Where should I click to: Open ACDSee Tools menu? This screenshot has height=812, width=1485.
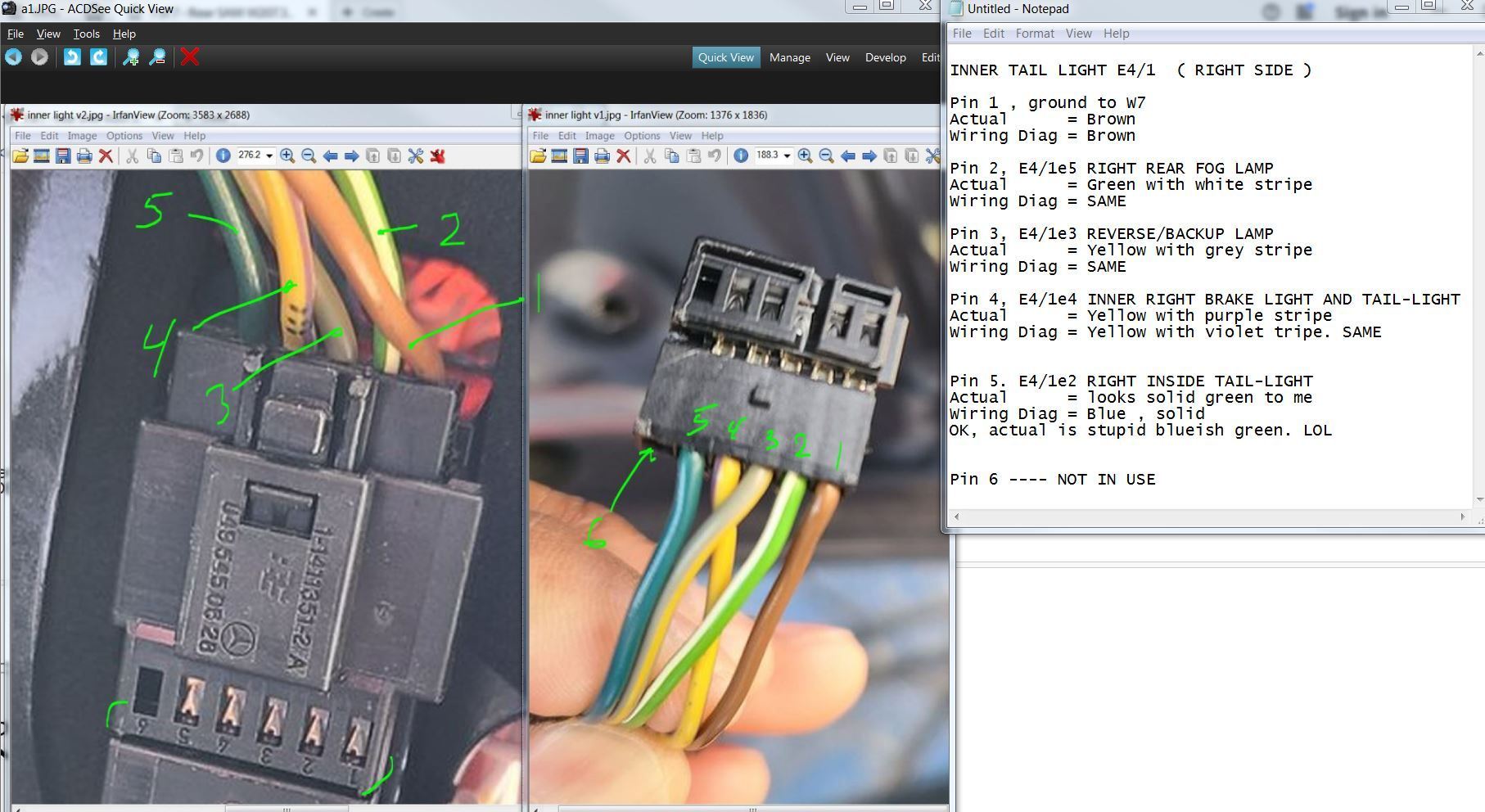[86, 34]
